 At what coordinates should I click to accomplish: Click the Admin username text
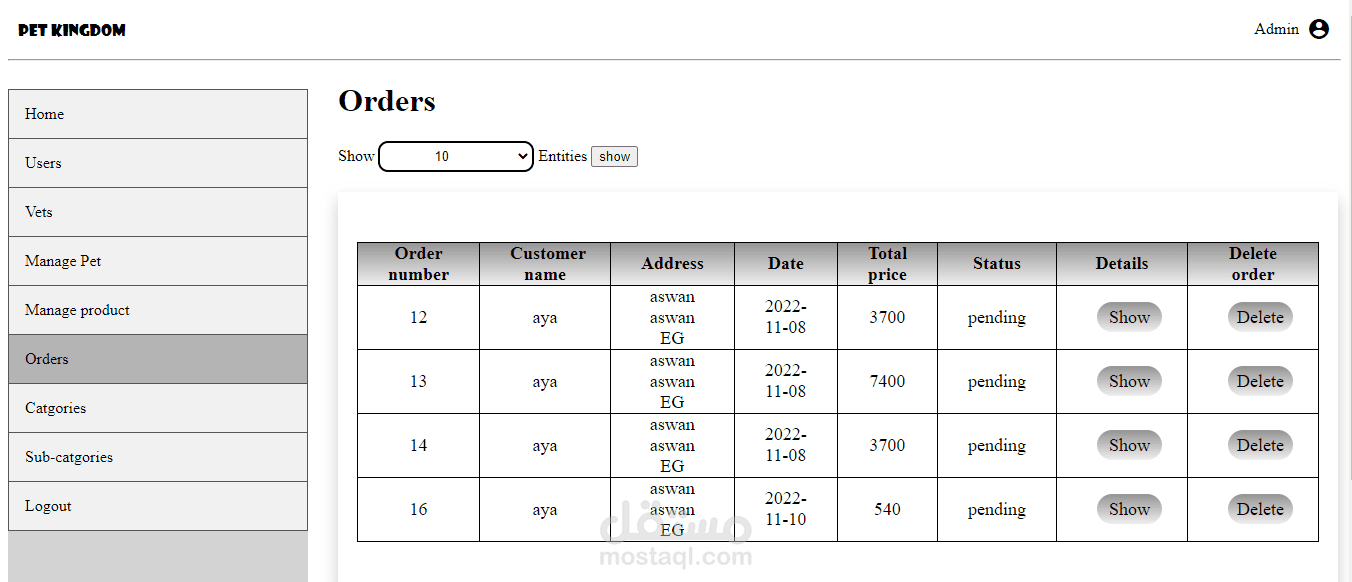1276,29
